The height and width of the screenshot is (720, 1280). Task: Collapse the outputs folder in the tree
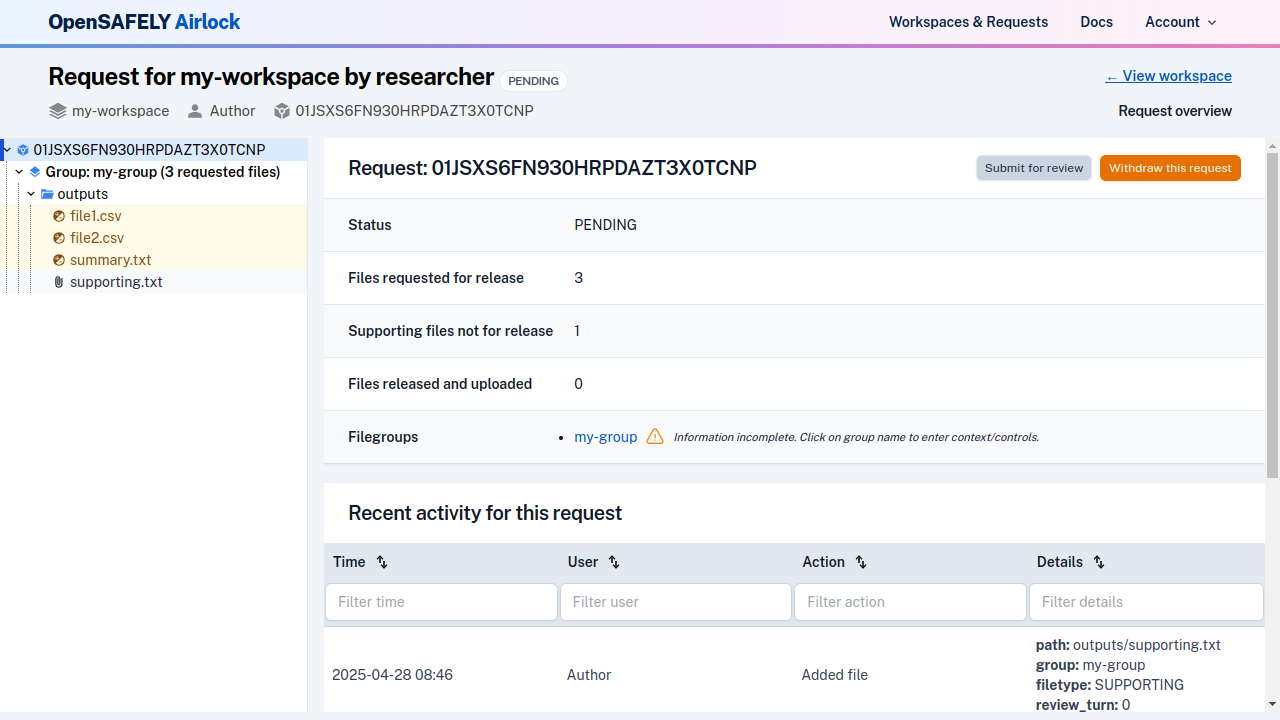(30, 194)
